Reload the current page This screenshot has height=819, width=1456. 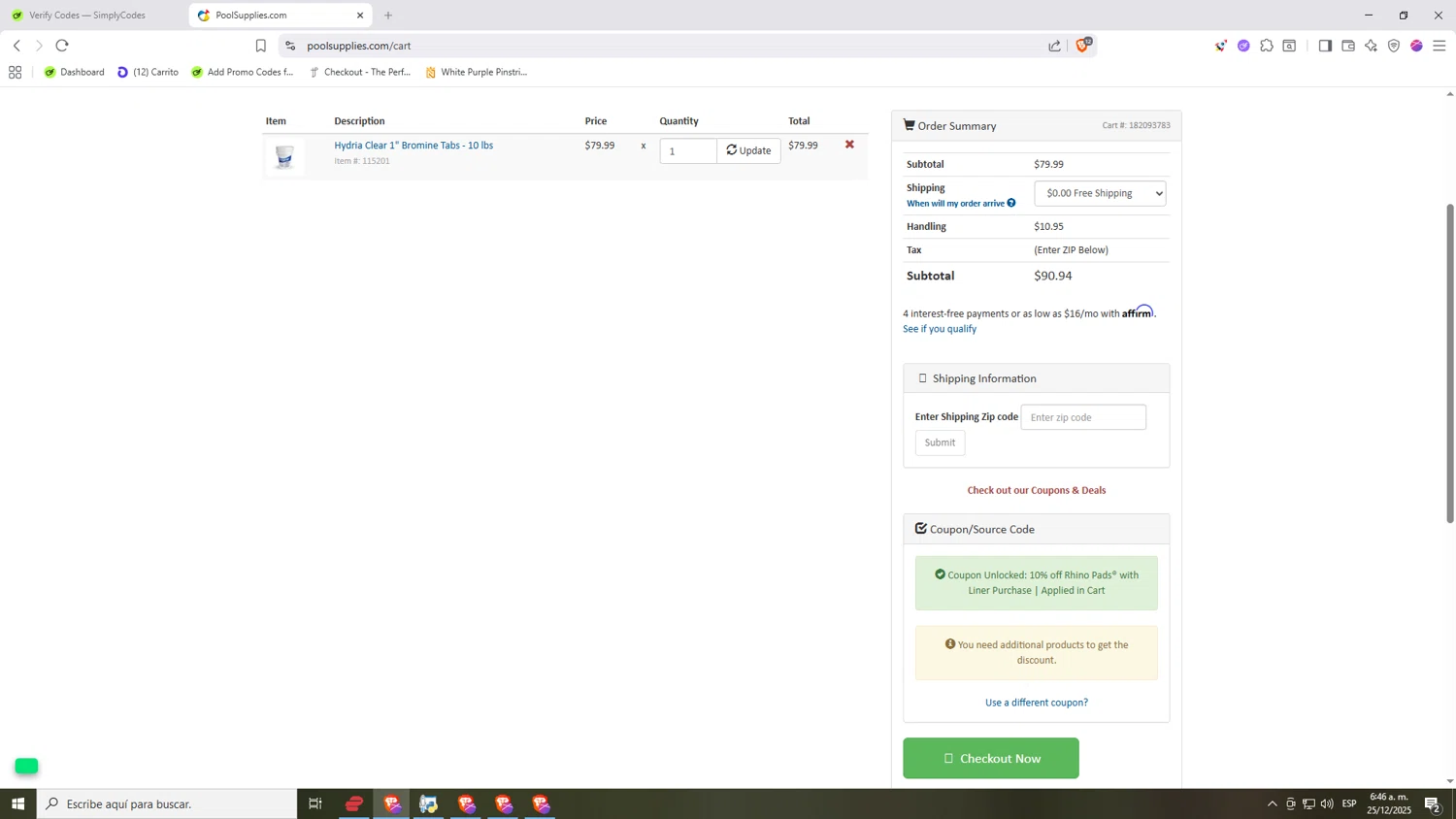[62, 46]
